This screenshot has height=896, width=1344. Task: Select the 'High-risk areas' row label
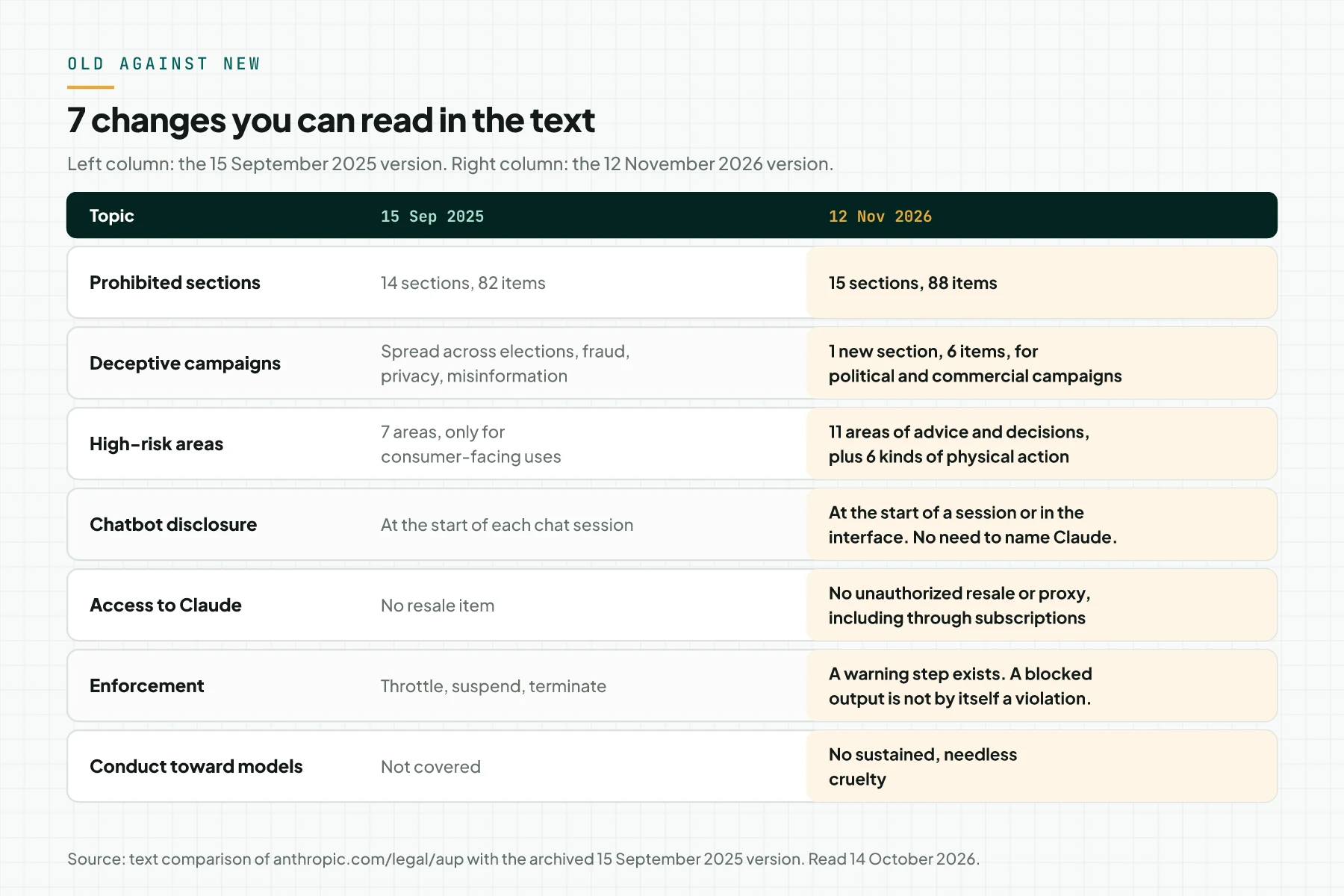click(x=156, y=444)
